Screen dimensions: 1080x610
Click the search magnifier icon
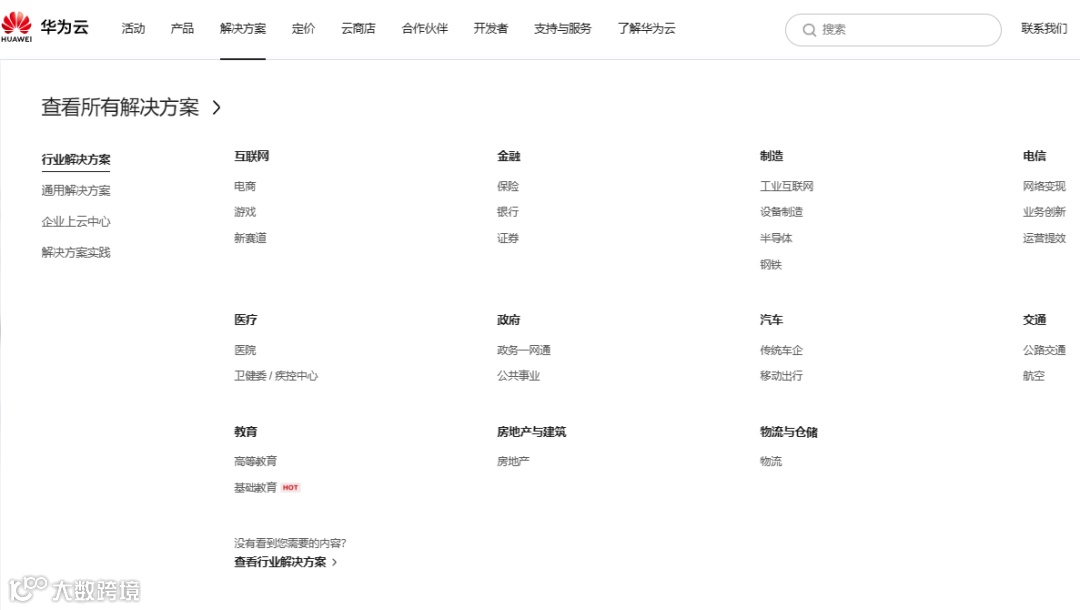pyautogui.click(x=809, y=30)
